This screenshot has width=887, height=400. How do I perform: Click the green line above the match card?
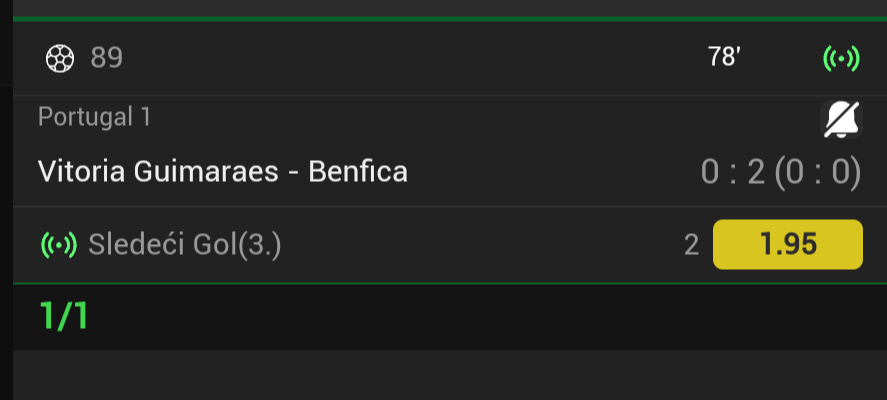click(x=450, y=18)
